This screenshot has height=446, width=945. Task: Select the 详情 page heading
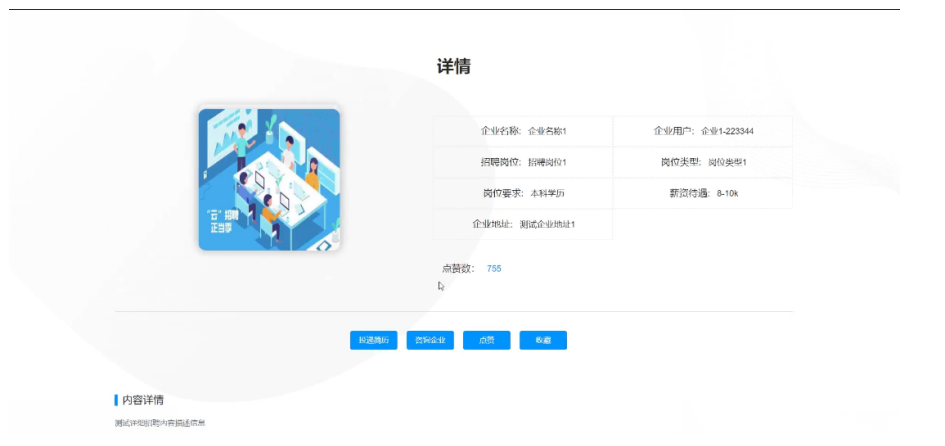point(454,66)
